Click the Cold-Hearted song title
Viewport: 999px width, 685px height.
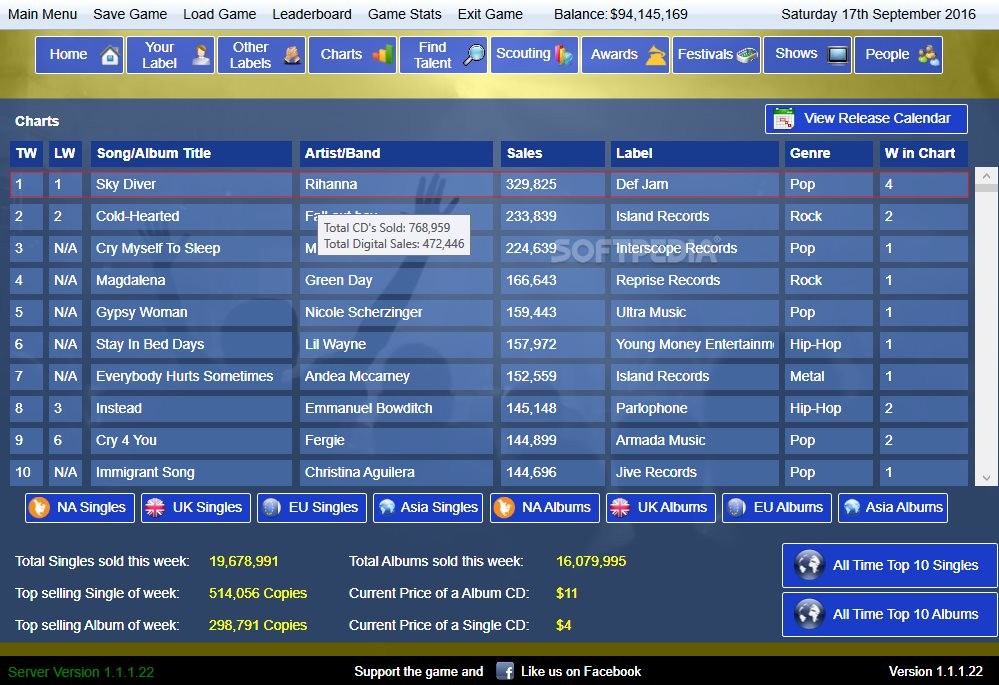point(138,216)
